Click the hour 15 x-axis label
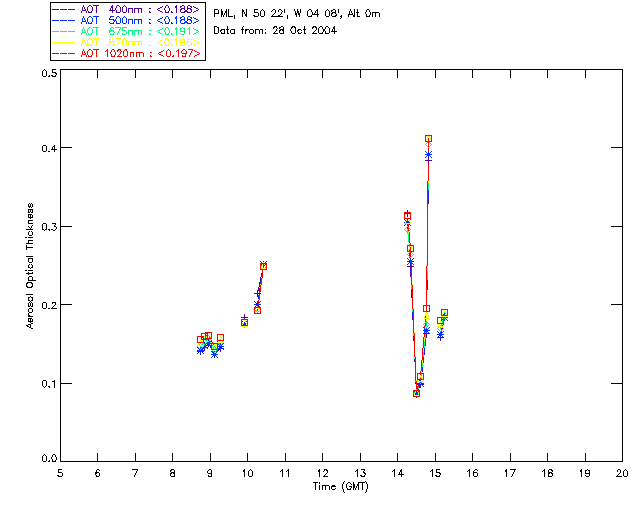This screenshot has width=640, height=512. 435,473
